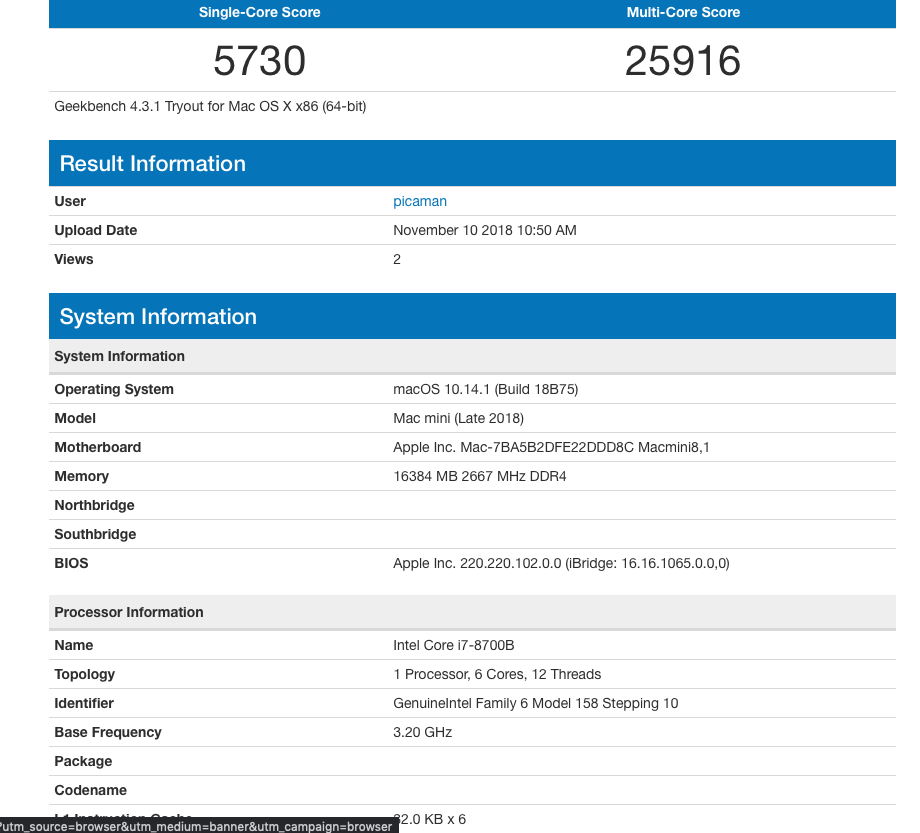The width and height of the screenshot is (920, 833).
Task: Select the Mac mini (Late 2018) model text
Action: tap(458, 418)
